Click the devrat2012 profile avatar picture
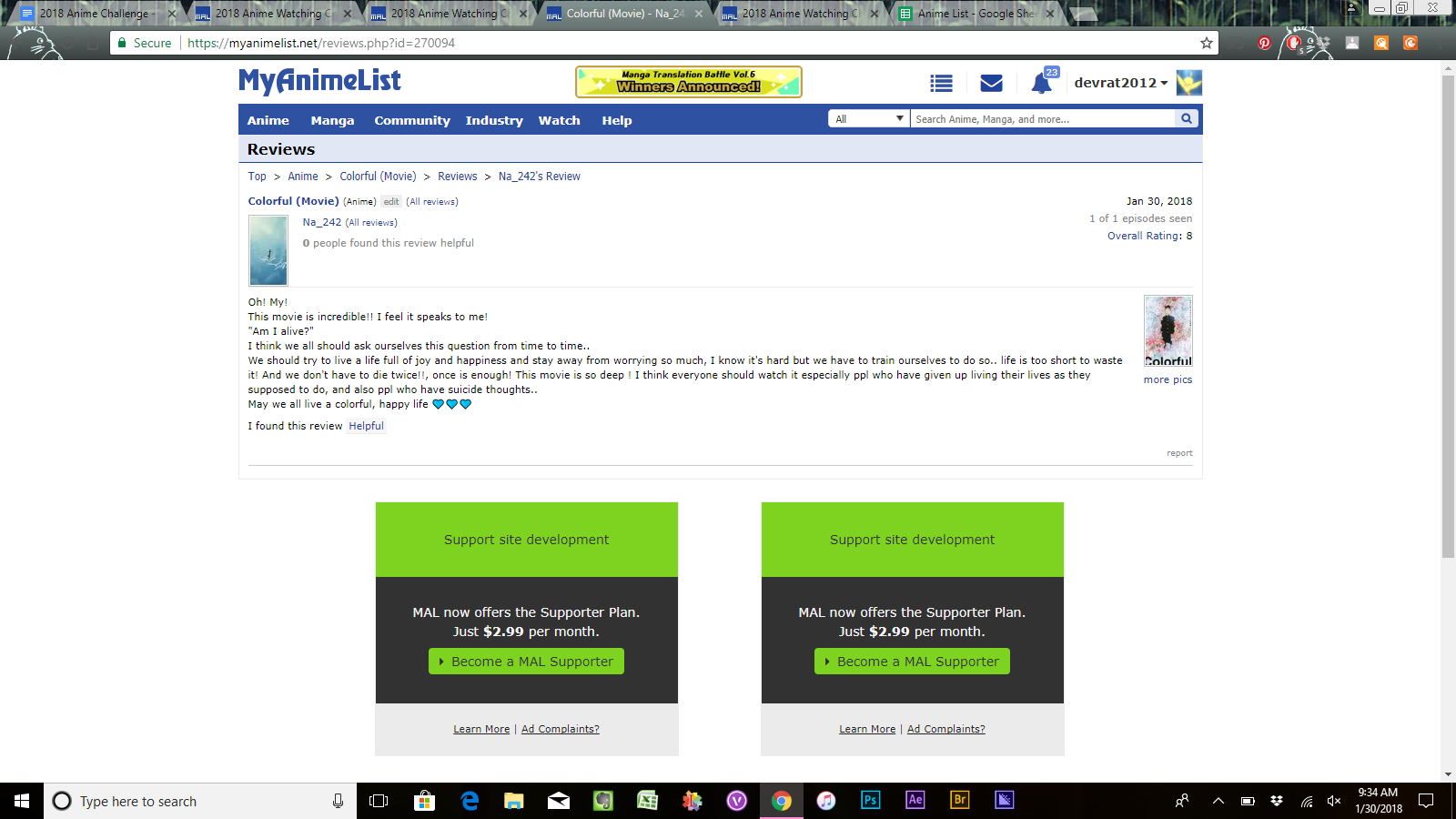Viewport: 1456px width, 819px height. [1188, 83]
